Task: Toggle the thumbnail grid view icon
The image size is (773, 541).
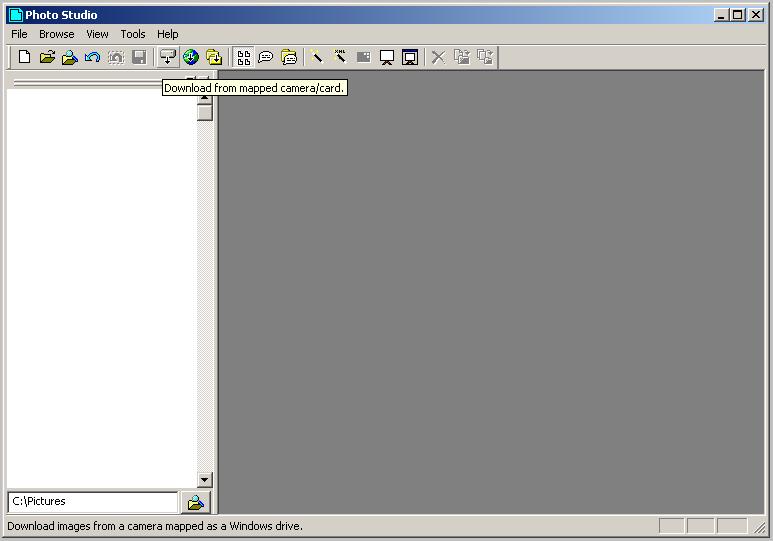Action: click(244, 57)
